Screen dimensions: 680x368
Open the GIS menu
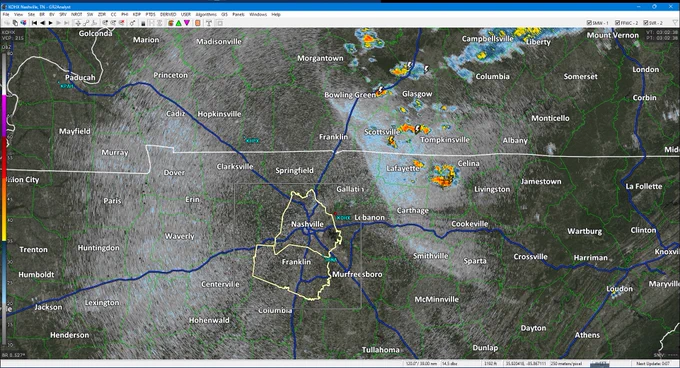click(224, 14)
